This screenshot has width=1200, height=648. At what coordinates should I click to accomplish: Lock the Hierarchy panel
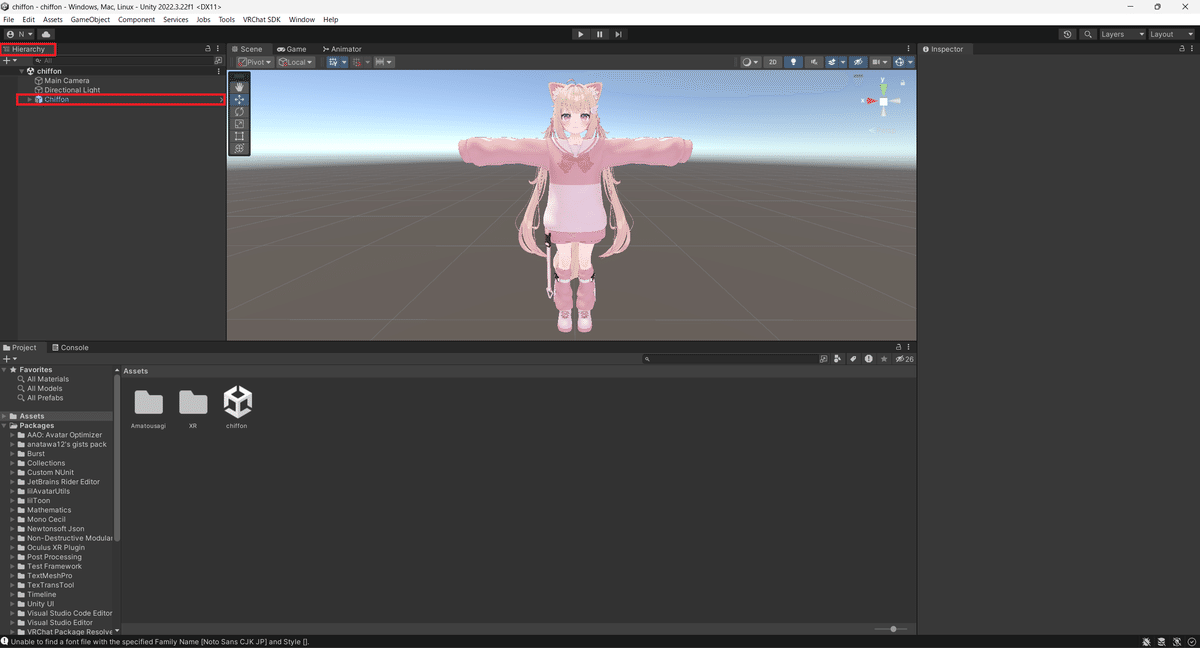pyautogui.click(x=208, y=49)
